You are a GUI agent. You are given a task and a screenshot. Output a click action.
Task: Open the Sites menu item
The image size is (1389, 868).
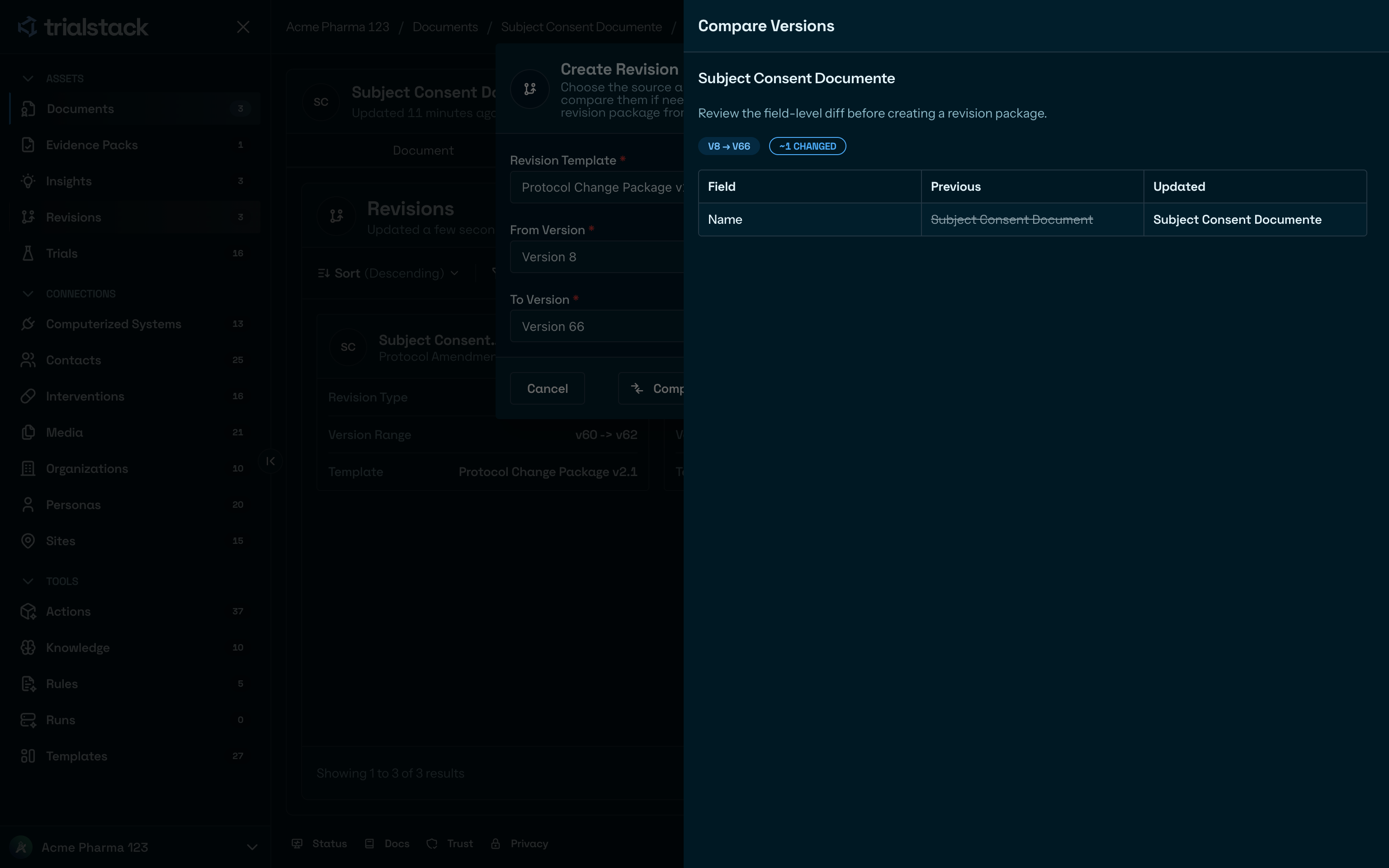coord(135,541)
